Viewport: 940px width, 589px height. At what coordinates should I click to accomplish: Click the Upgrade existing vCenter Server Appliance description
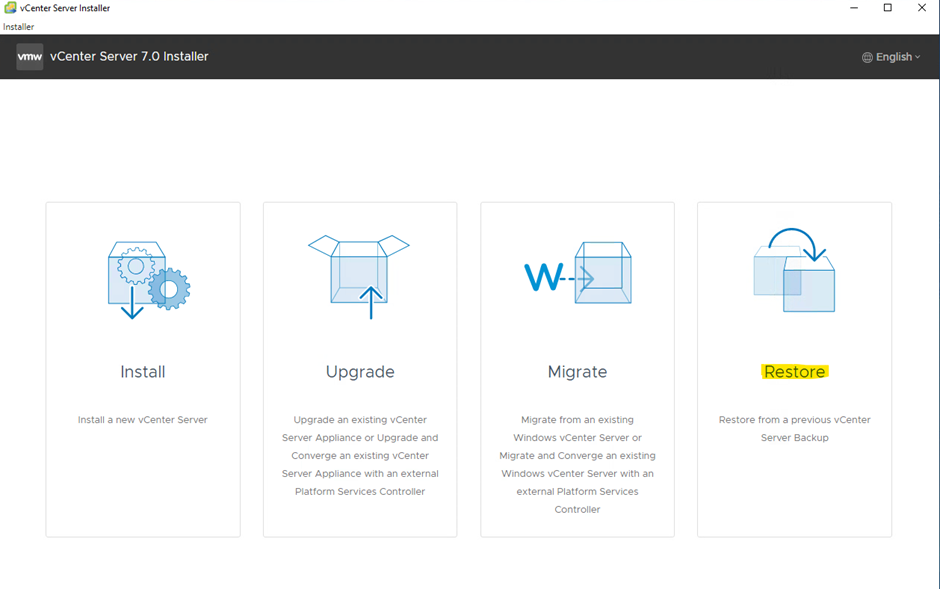click(x=360, y=455)
